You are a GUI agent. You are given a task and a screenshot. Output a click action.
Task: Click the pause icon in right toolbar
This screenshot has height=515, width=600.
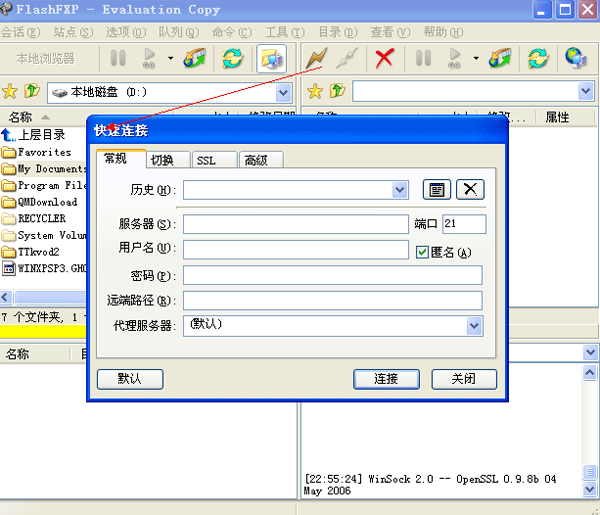click(423, 58)
